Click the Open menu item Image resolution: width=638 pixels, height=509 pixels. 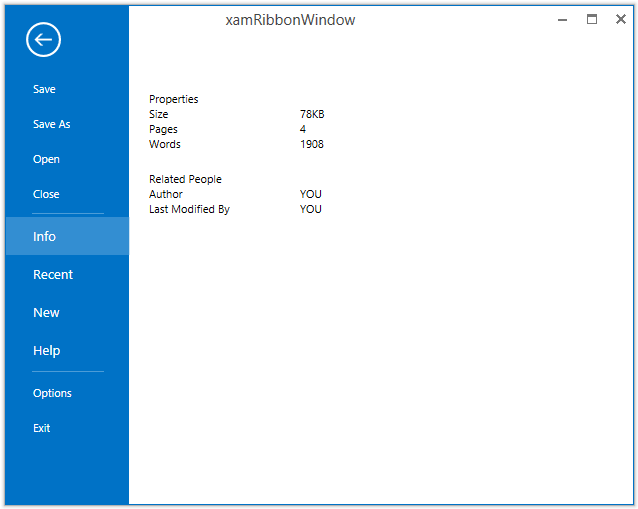[x=47, y=159]
